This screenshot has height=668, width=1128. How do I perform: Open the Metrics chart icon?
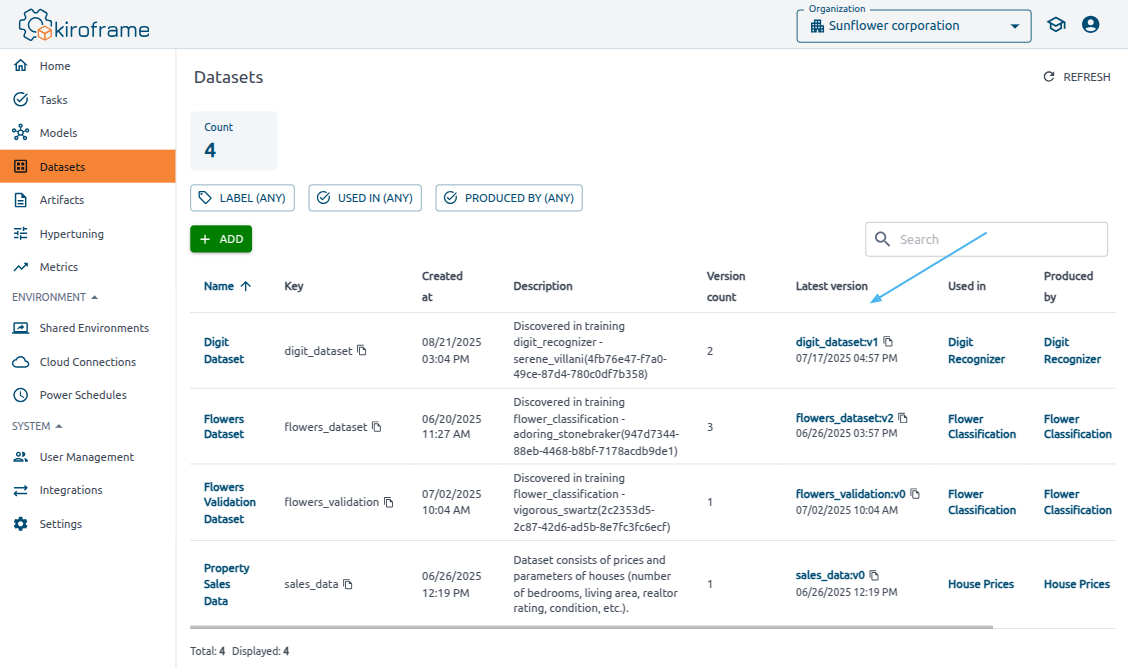tap(20, 266)
